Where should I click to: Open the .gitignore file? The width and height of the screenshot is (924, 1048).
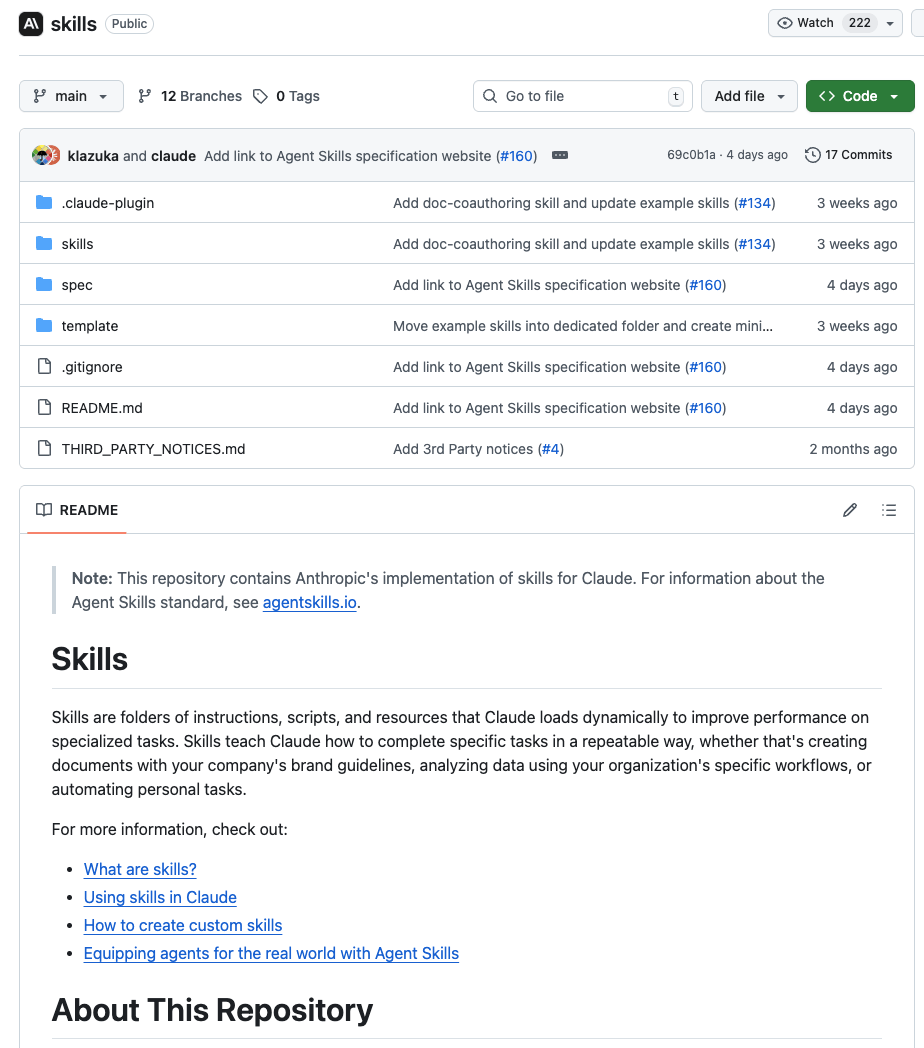click(x=92, y=367)
